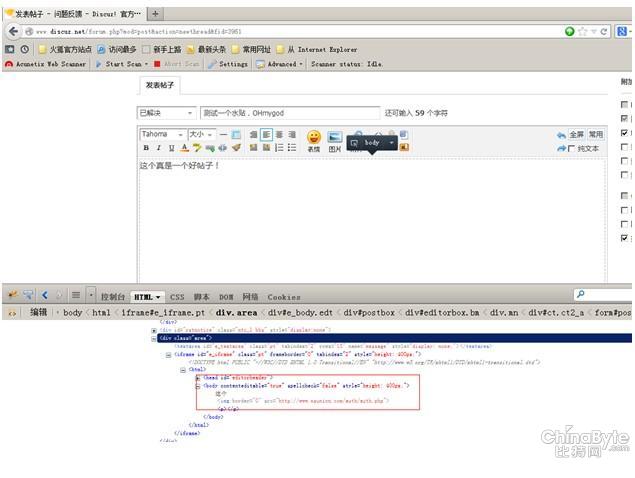The height and width of the screenshot is (478, 635).
Task: Expand the head editorheader node
Action: click(x=198, y=378)
